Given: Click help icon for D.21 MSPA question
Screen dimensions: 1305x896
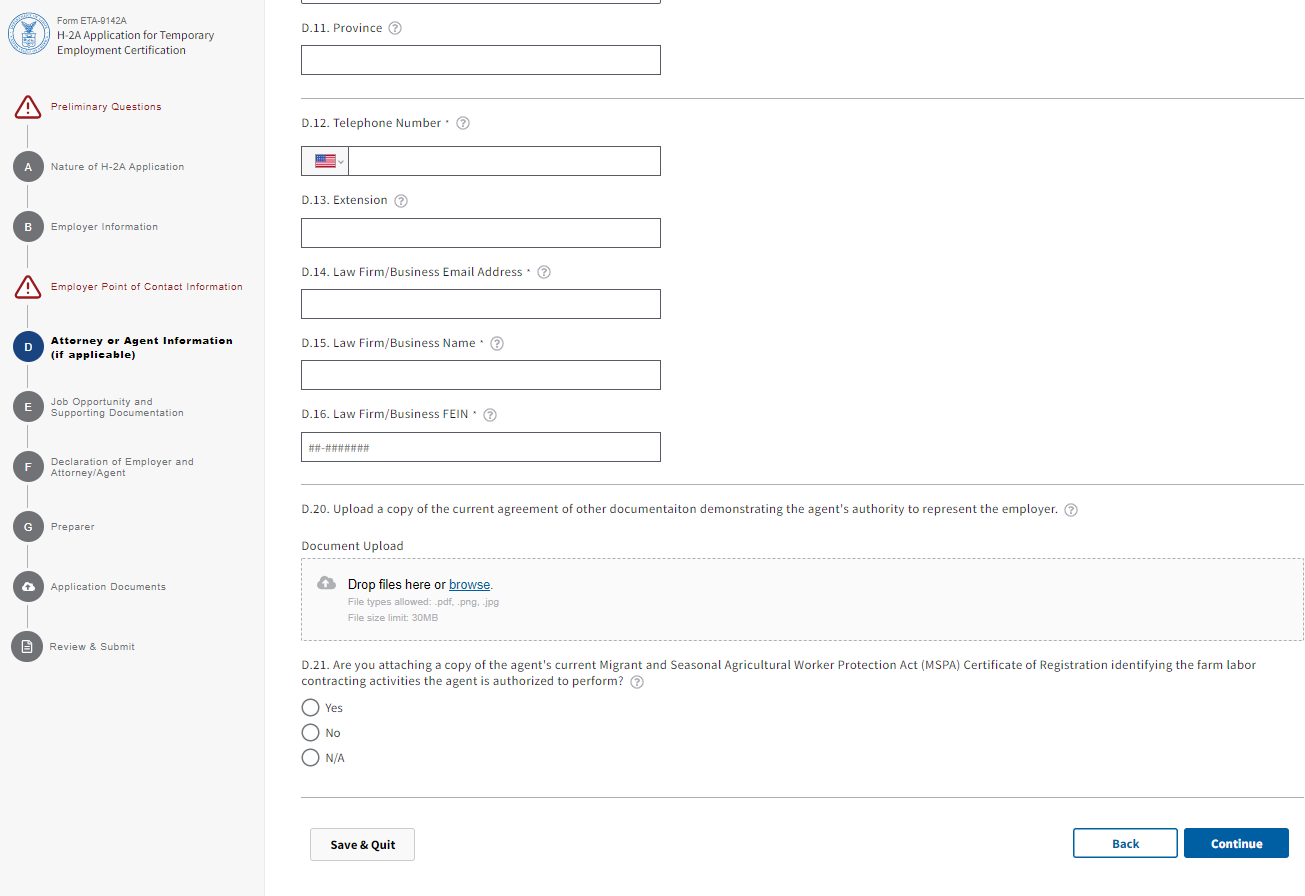Looking at the screenshot, I should point(637,683).
